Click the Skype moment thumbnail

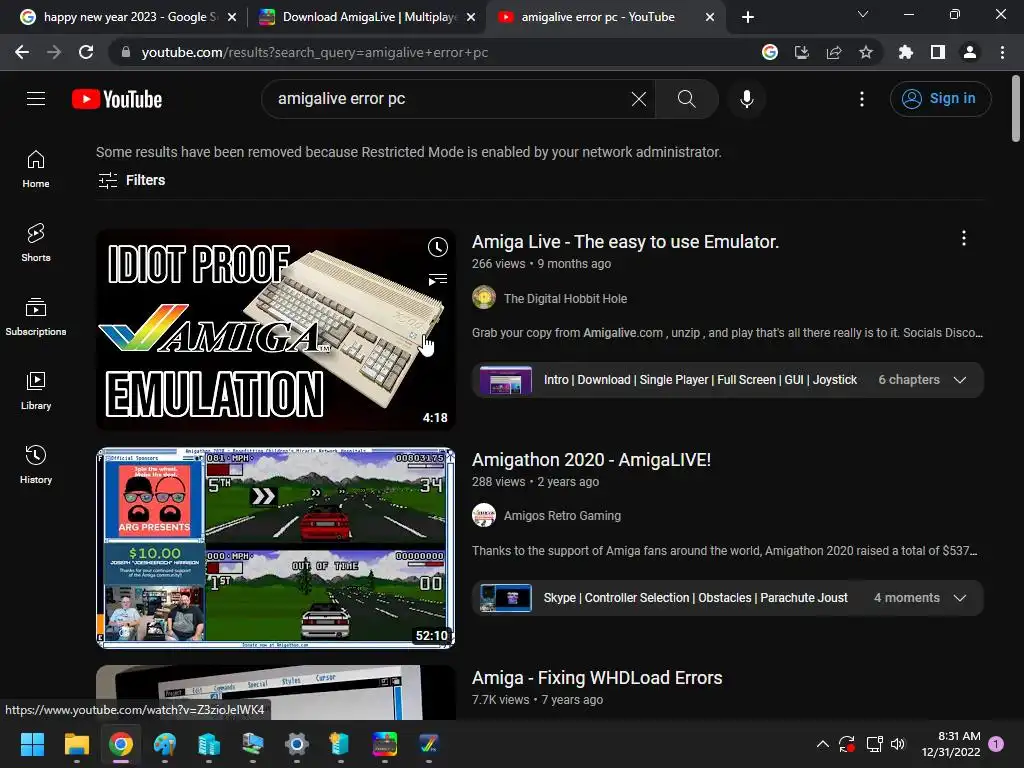coord(505,598)
